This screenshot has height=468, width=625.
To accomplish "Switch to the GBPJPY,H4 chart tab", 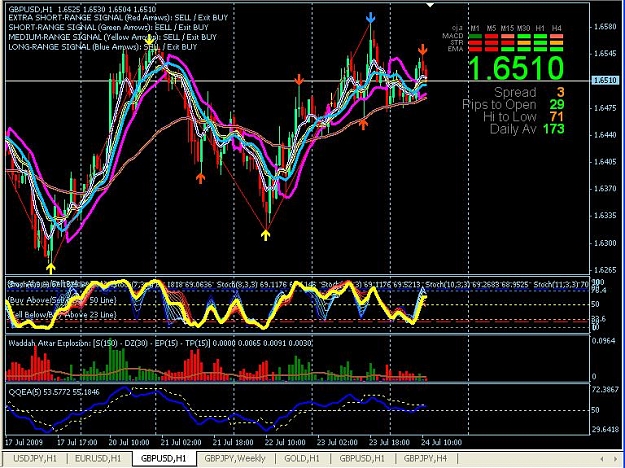I will (425, 458).
